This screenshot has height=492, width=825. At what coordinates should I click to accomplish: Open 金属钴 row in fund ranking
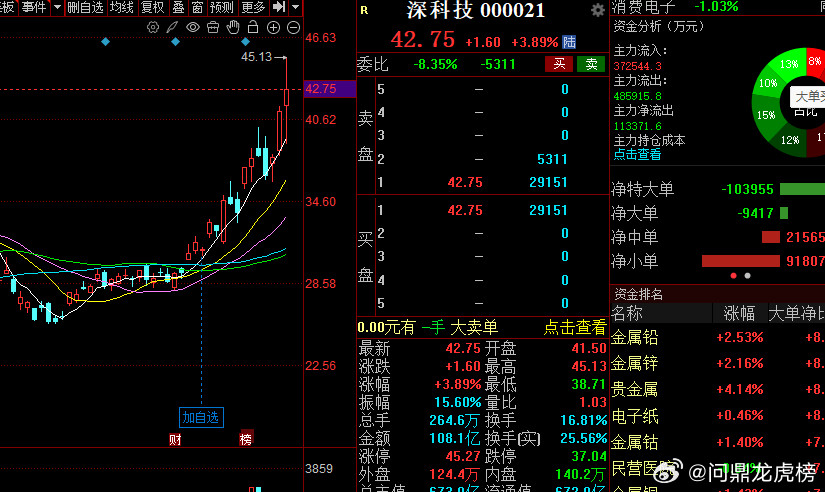pos(718,442)
